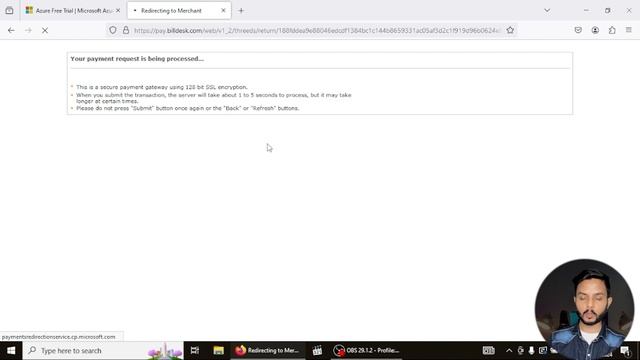Screen dimensions: 640x360
Task: Click 'Your payment request is being processed' heading
Action: pyautogui.click(x=137, y=59)
